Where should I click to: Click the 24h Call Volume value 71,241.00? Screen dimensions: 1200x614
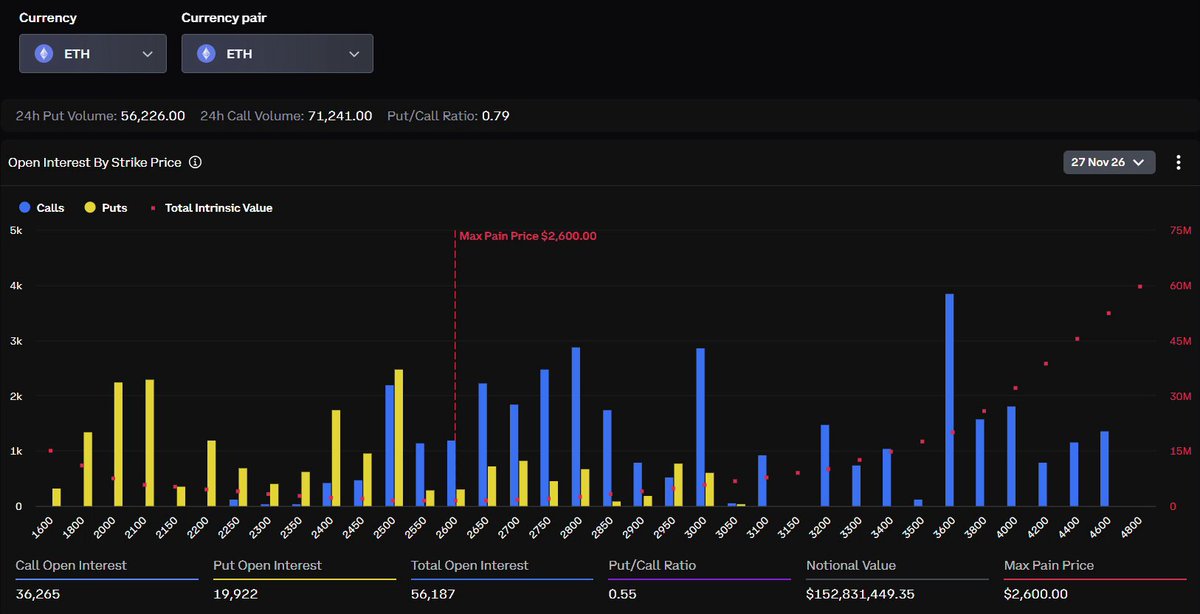tap(340, 116)
